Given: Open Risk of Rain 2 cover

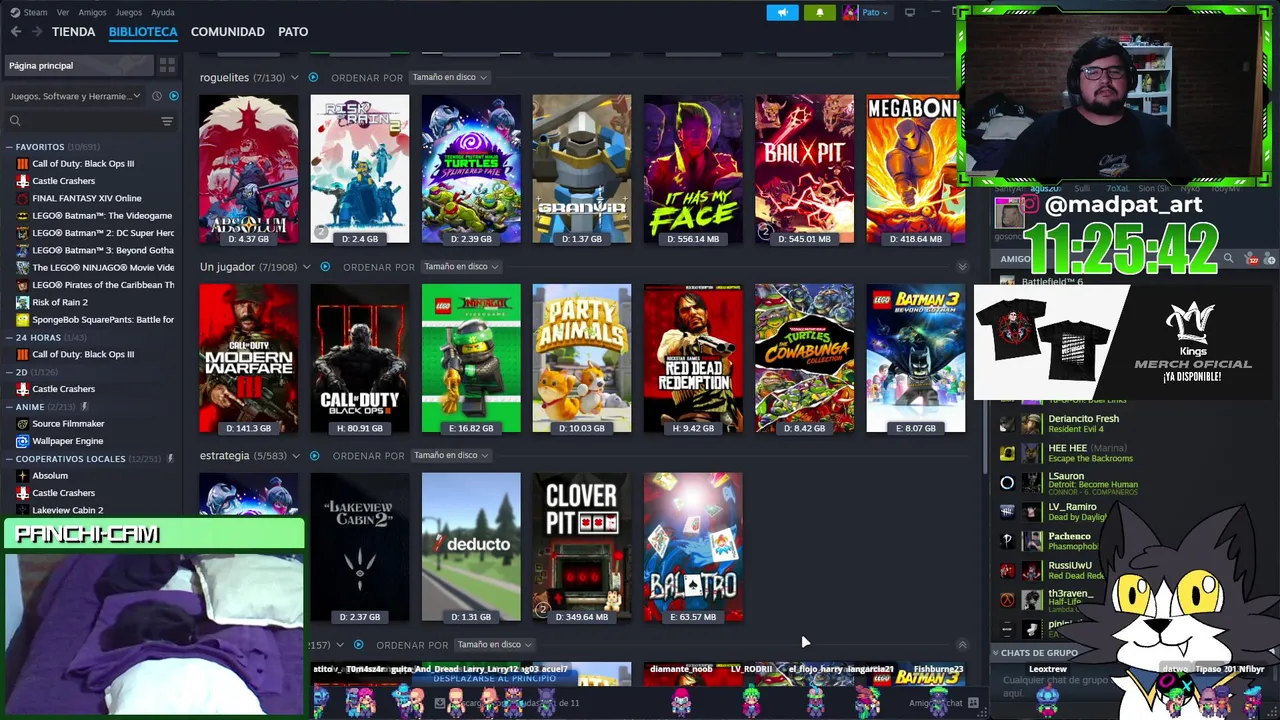Looking at the screenshot, I should [x=360, y=169].
